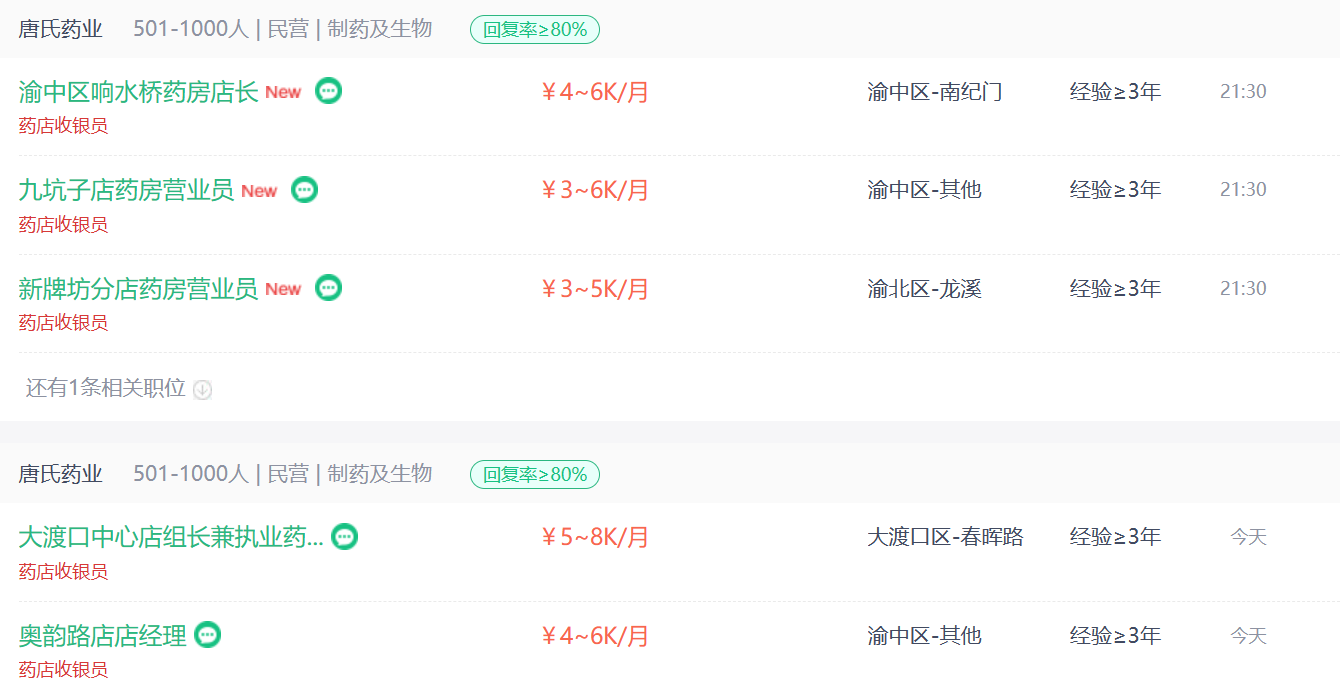The width and height of the screenshot is (1340, 679).
Task: Click 药店收银员 tag under 九坑子店药房营业员
Action: tap(63, 224)
